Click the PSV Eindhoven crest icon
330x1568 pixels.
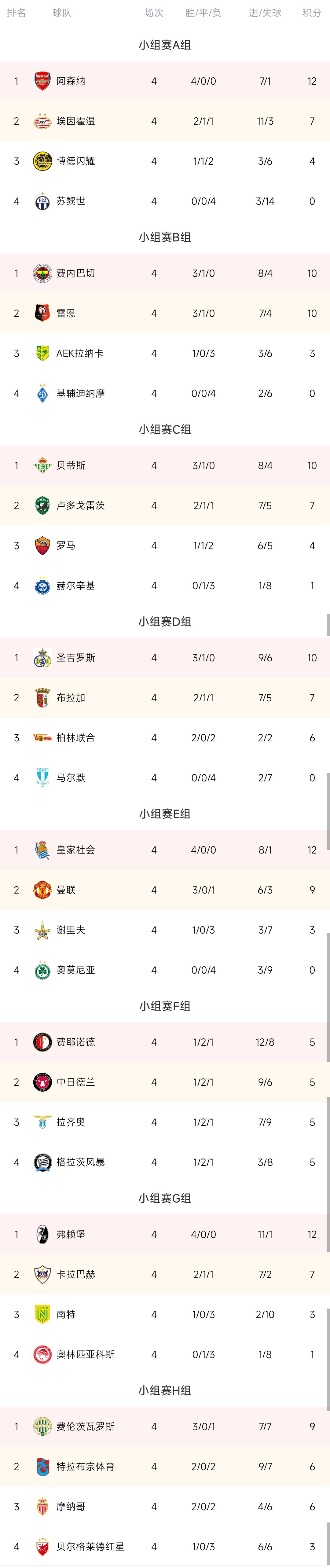click(42, 121)
